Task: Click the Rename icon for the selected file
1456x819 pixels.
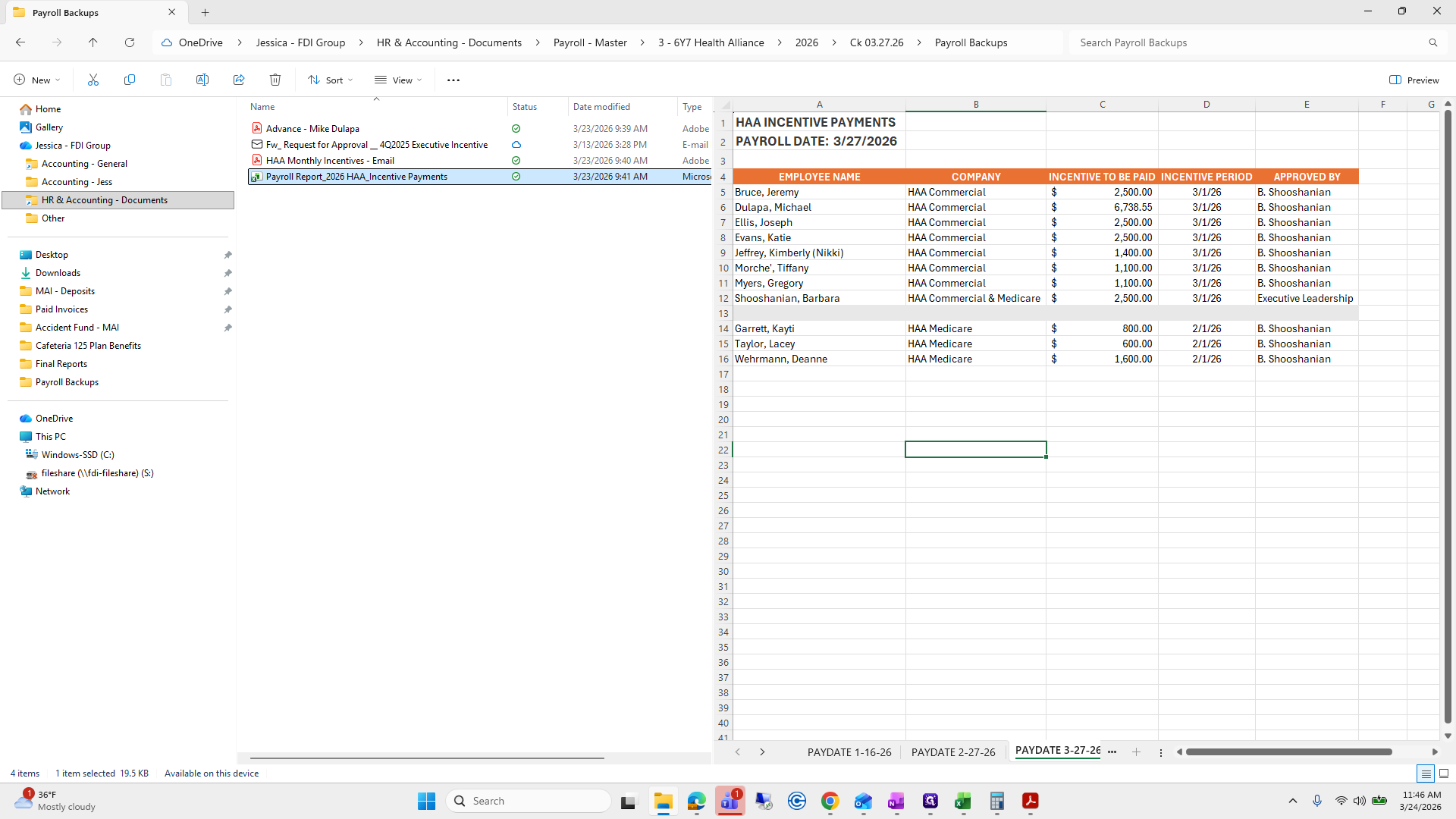Action: (x=202, y=80)
